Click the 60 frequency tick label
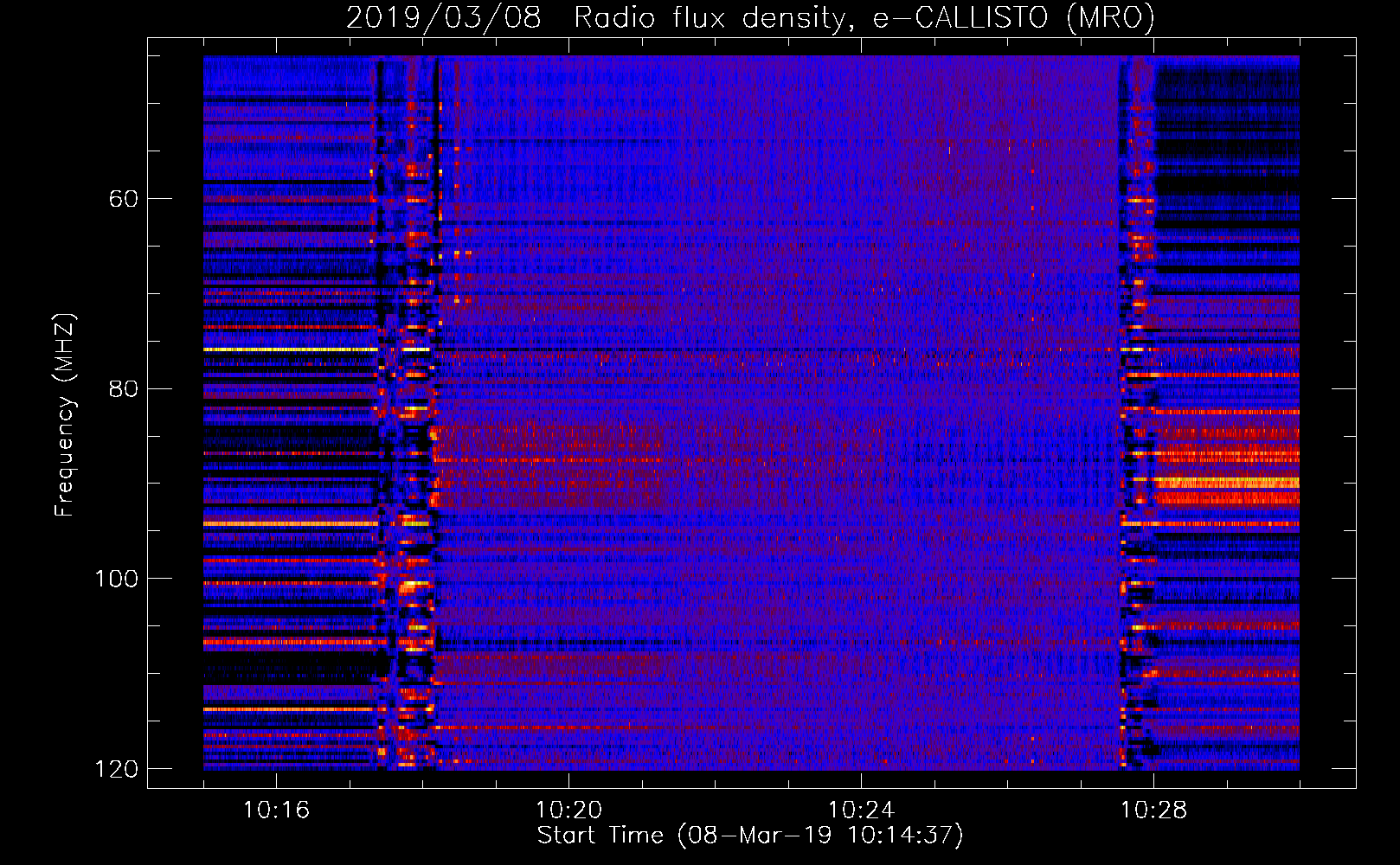1400x865 pixels. [124, 199]
